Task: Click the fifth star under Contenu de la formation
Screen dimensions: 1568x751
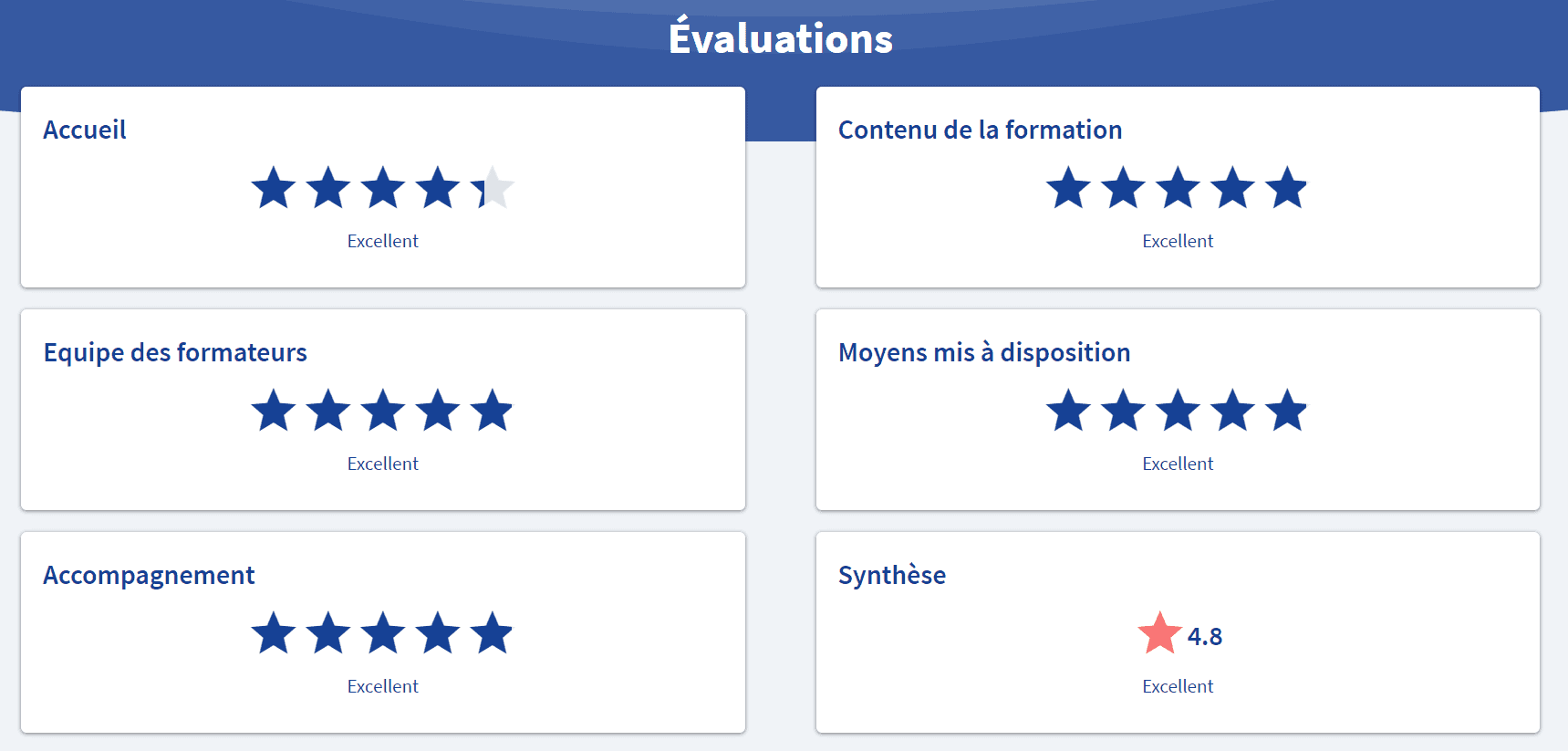Action: pos(1288,188)
